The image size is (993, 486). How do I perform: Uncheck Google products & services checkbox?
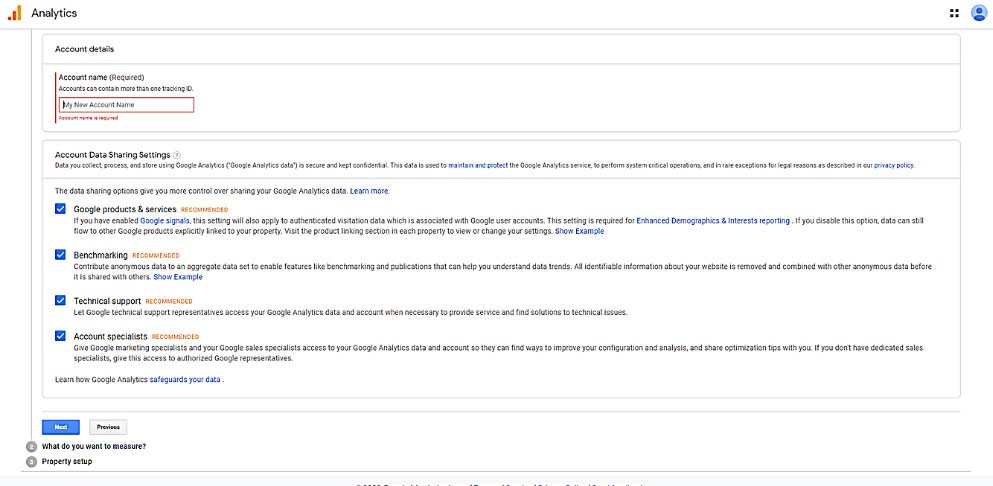[x=61, y=209]
